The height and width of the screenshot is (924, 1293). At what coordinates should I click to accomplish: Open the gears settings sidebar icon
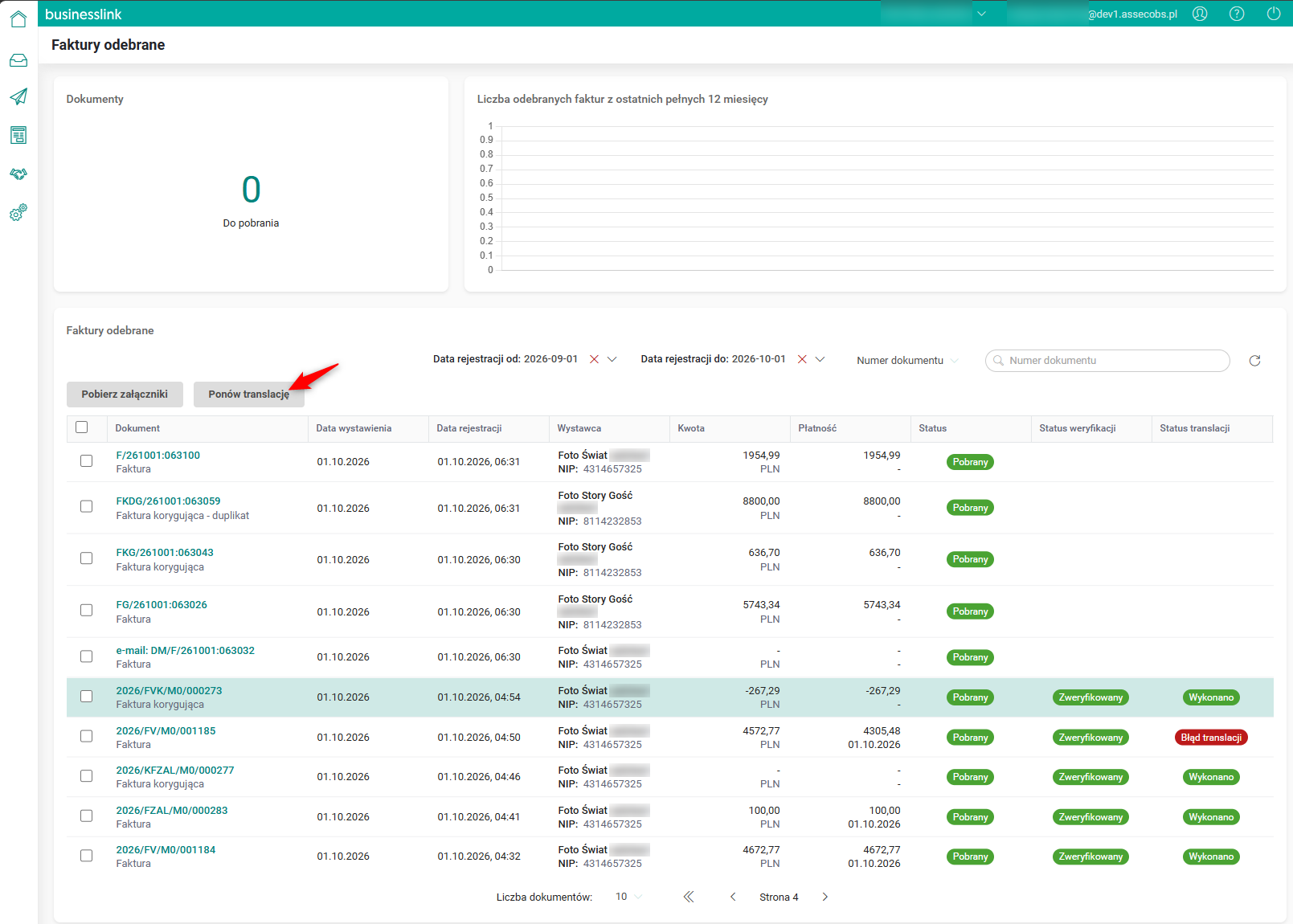coord(18,212)
